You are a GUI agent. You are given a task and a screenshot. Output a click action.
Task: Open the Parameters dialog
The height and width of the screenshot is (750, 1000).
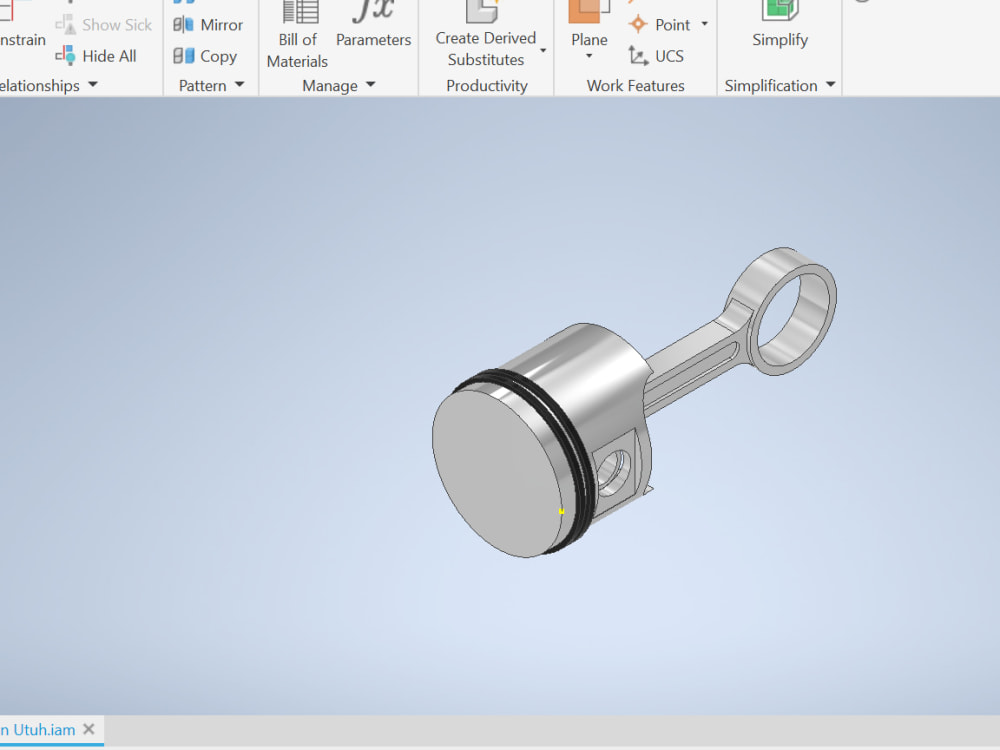[373, 25]
